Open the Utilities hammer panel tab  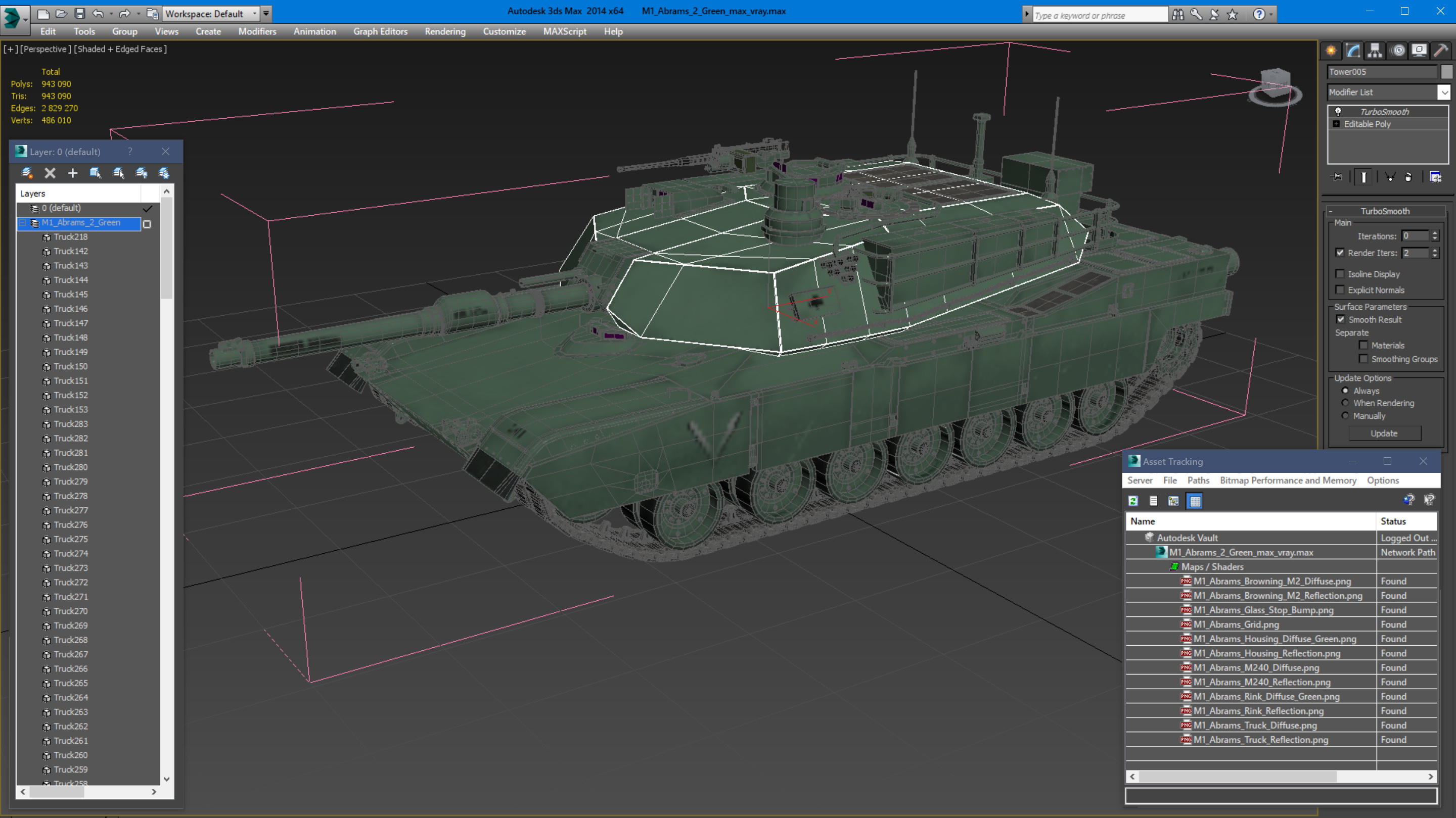coord(1441,51)
